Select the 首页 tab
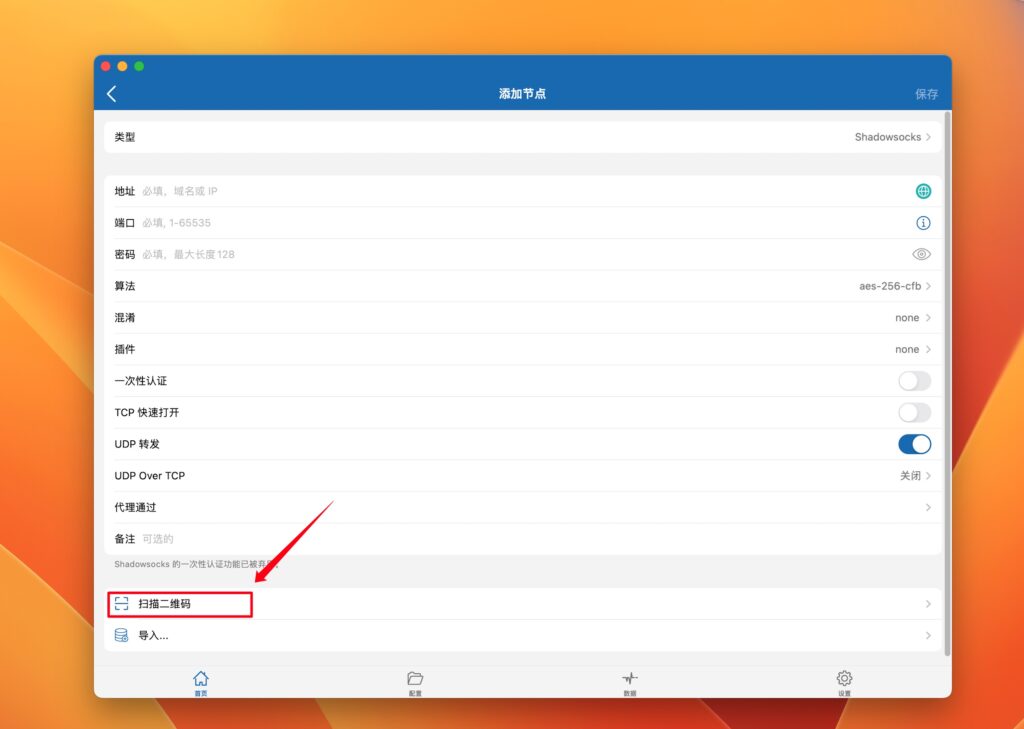The width and height of the screenshot is (1024, 729). click(x=200, y=679)
